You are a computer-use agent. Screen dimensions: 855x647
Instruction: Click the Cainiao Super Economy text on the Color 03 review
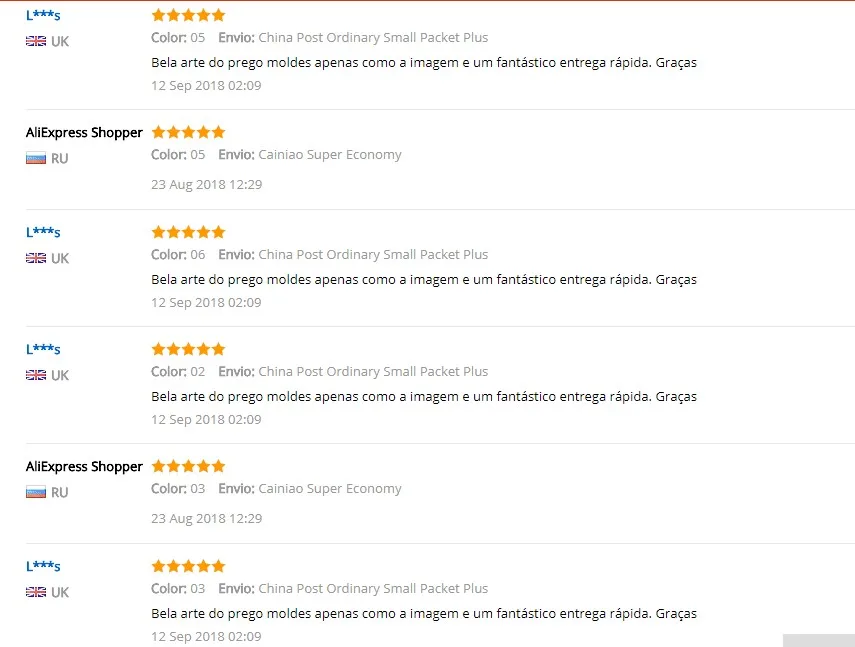point(330,489)
